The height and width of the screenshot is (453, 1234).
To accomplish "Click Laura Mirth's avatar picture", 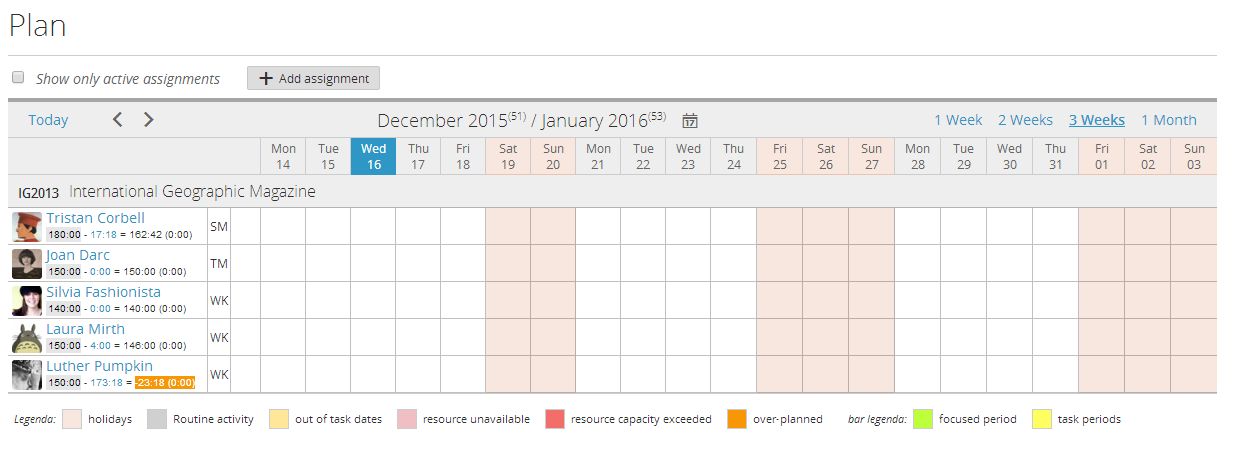I will [27, 338].
